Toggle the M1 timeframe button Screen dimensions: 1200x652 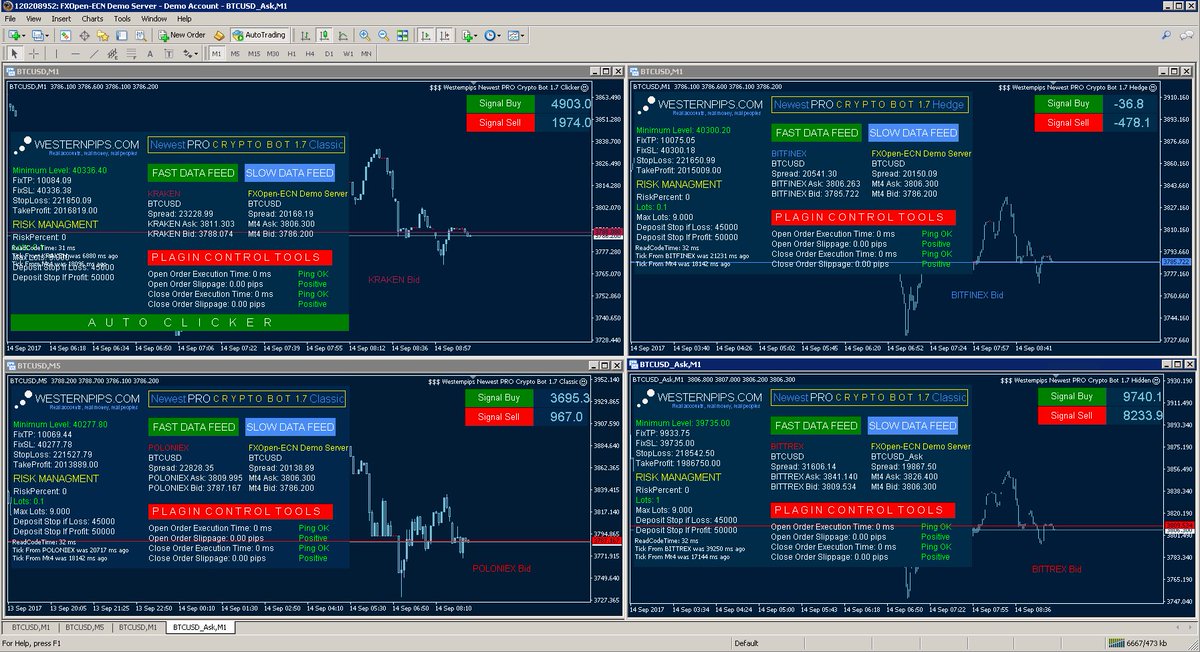(x=217, y=54)
